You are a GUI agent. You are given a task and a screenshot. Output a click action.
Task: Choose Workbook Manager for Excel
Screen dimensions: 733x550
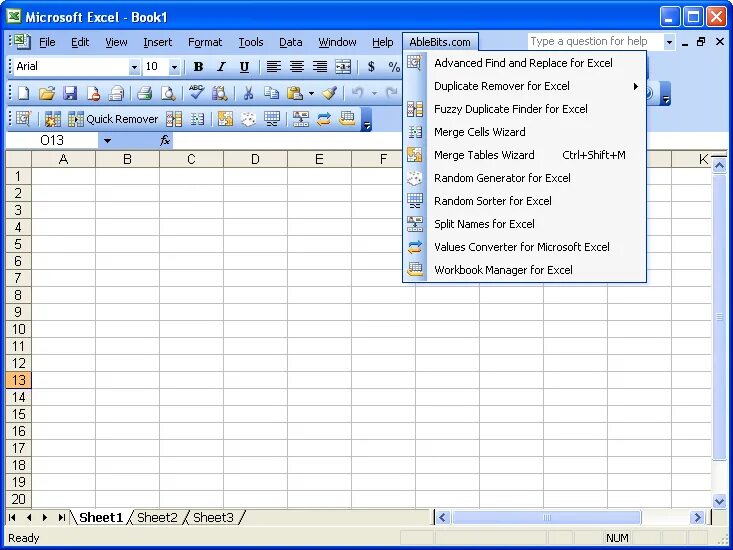525,270
